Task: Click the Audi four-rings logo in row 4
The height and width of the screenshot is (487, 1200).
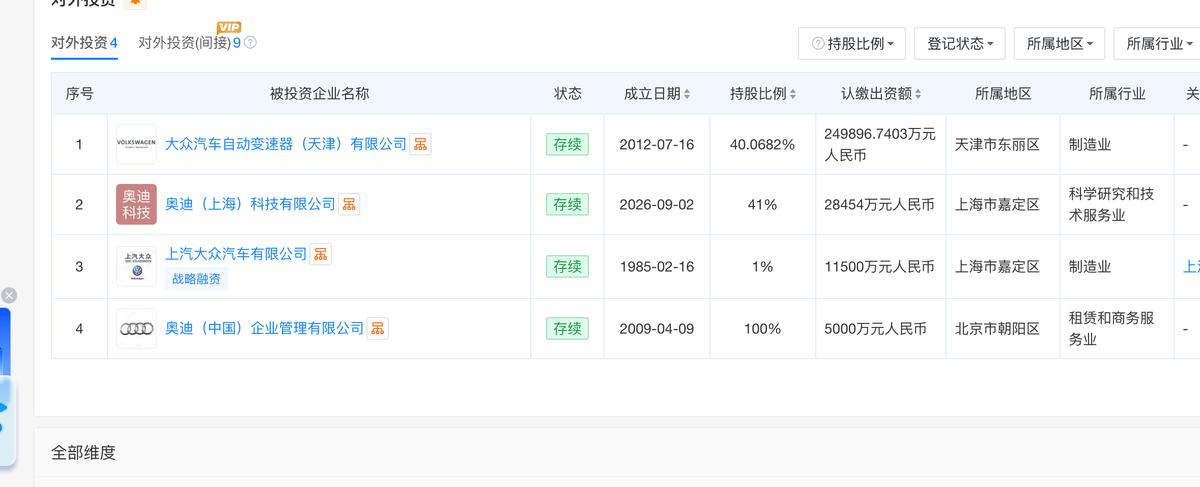Action: [x=136, y=328]
